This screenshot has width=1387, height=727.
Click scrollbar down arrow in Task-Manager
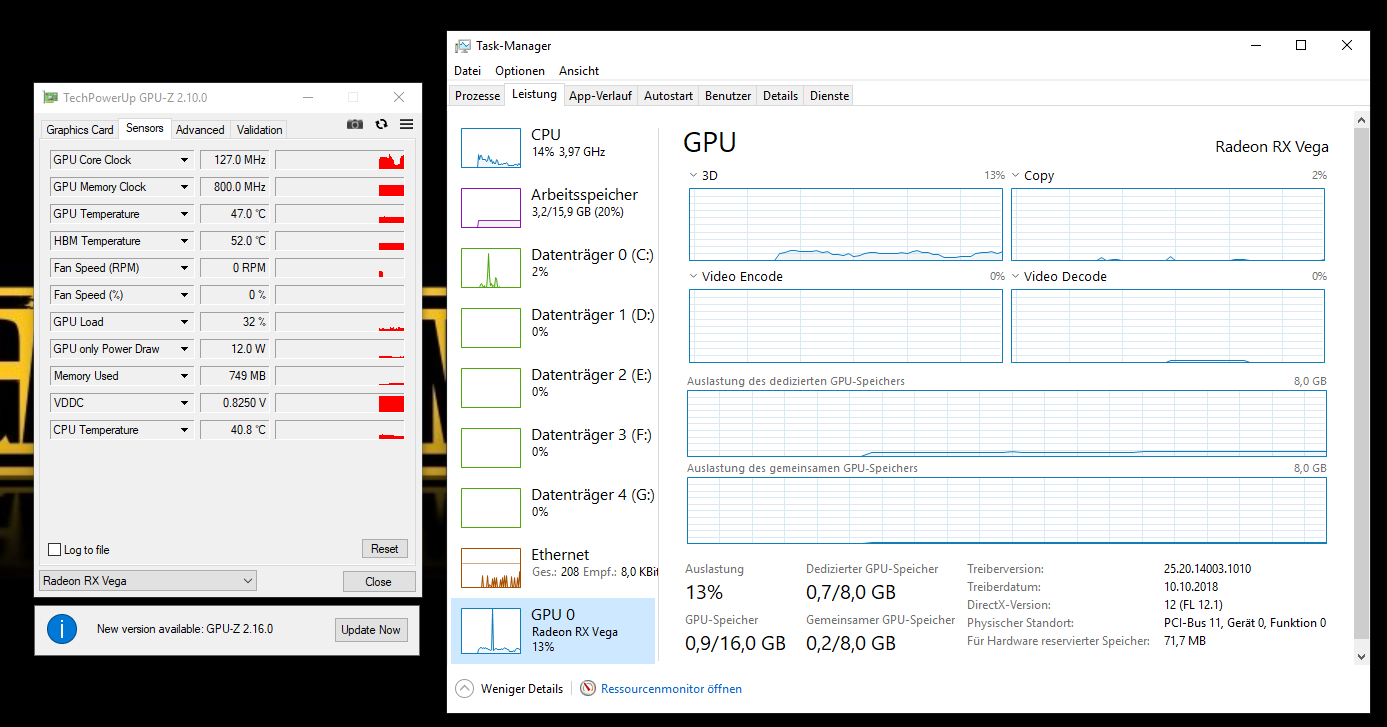click(1361, 656)
